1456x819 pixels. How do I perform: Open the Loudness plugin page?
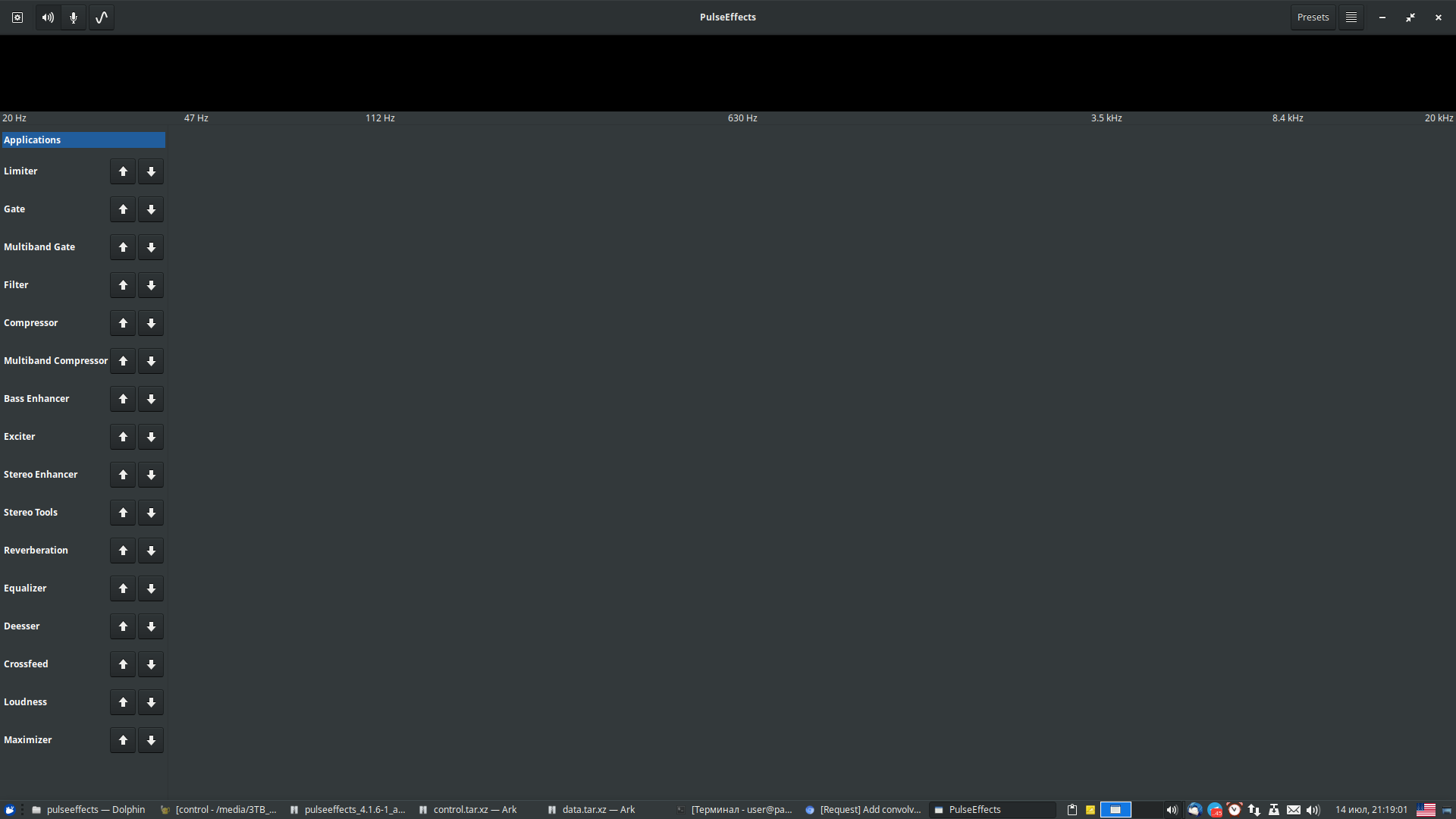25,702
